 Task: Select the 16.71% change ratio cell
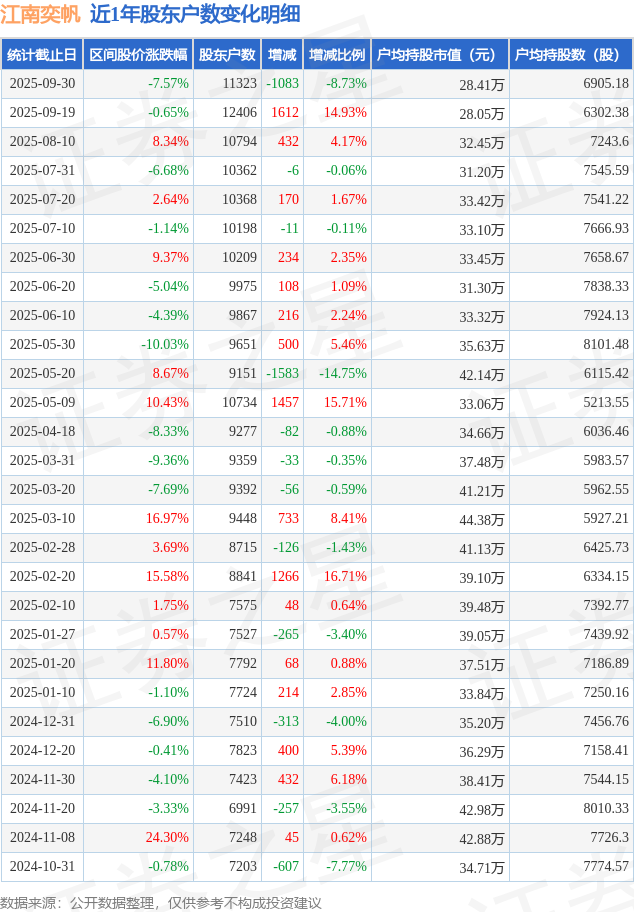click(x=346, y=577)
